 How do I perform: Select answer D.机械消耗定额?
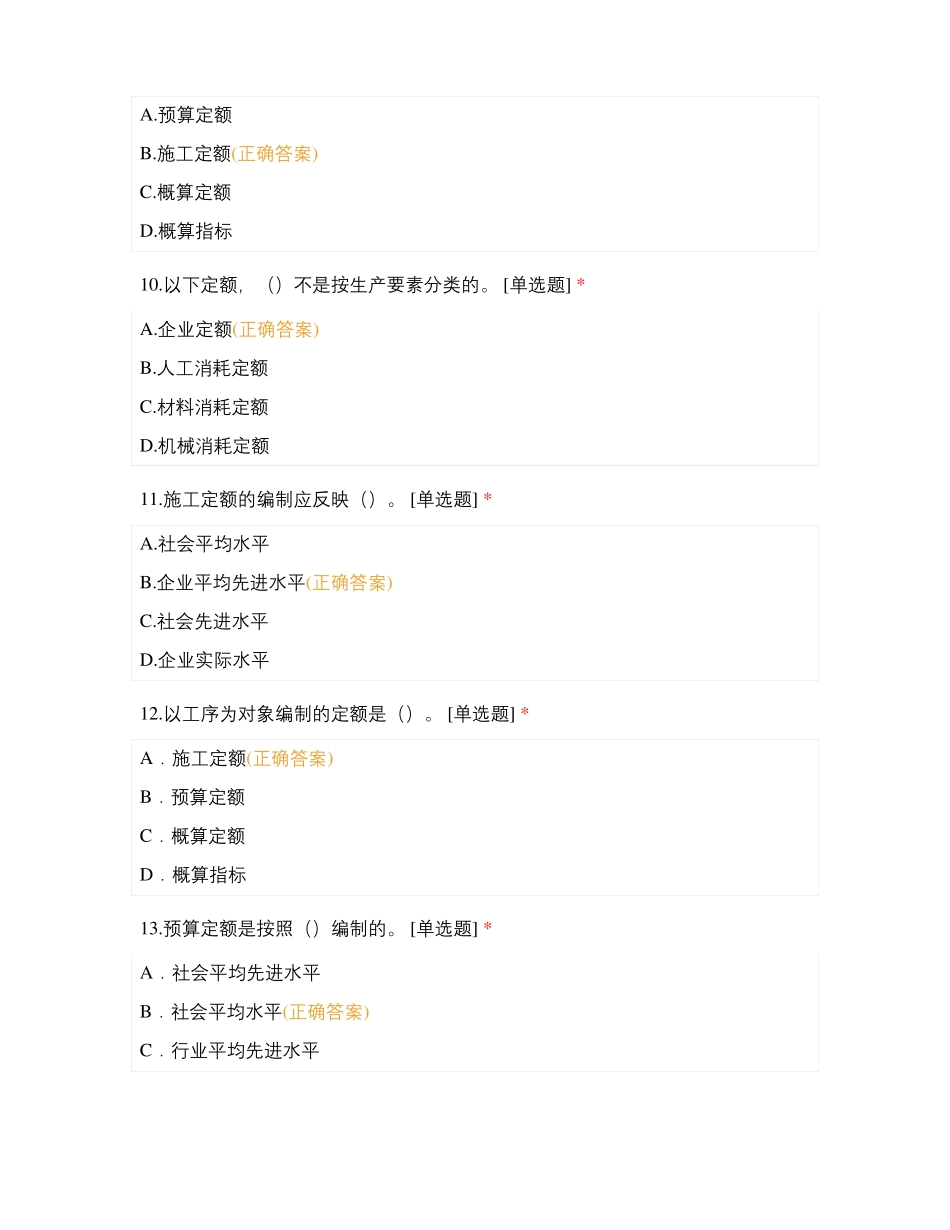204,446
